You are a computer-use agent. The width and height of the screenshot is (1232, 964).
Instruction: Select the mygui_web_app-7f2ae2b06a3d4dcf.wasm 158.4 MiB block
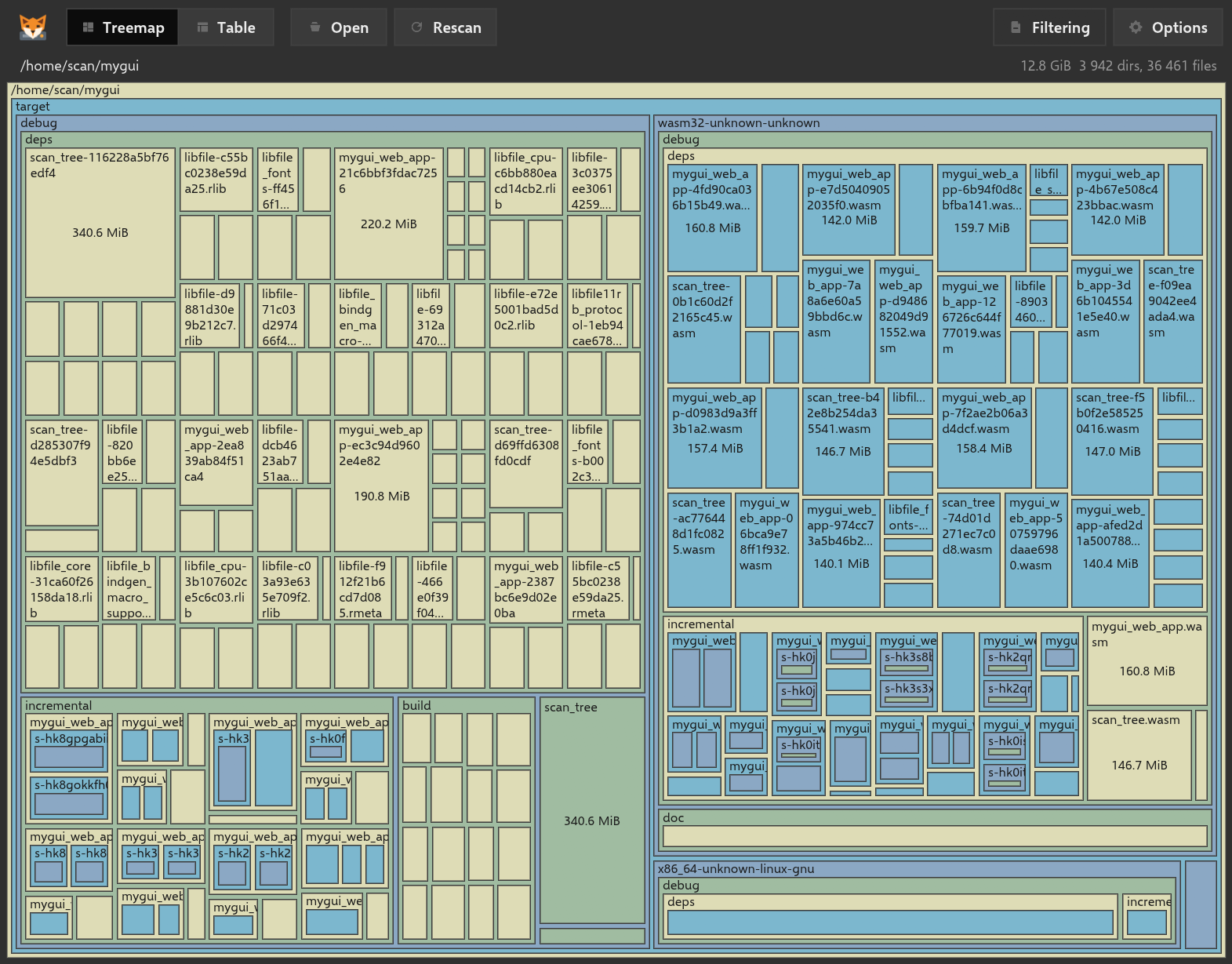984,438
